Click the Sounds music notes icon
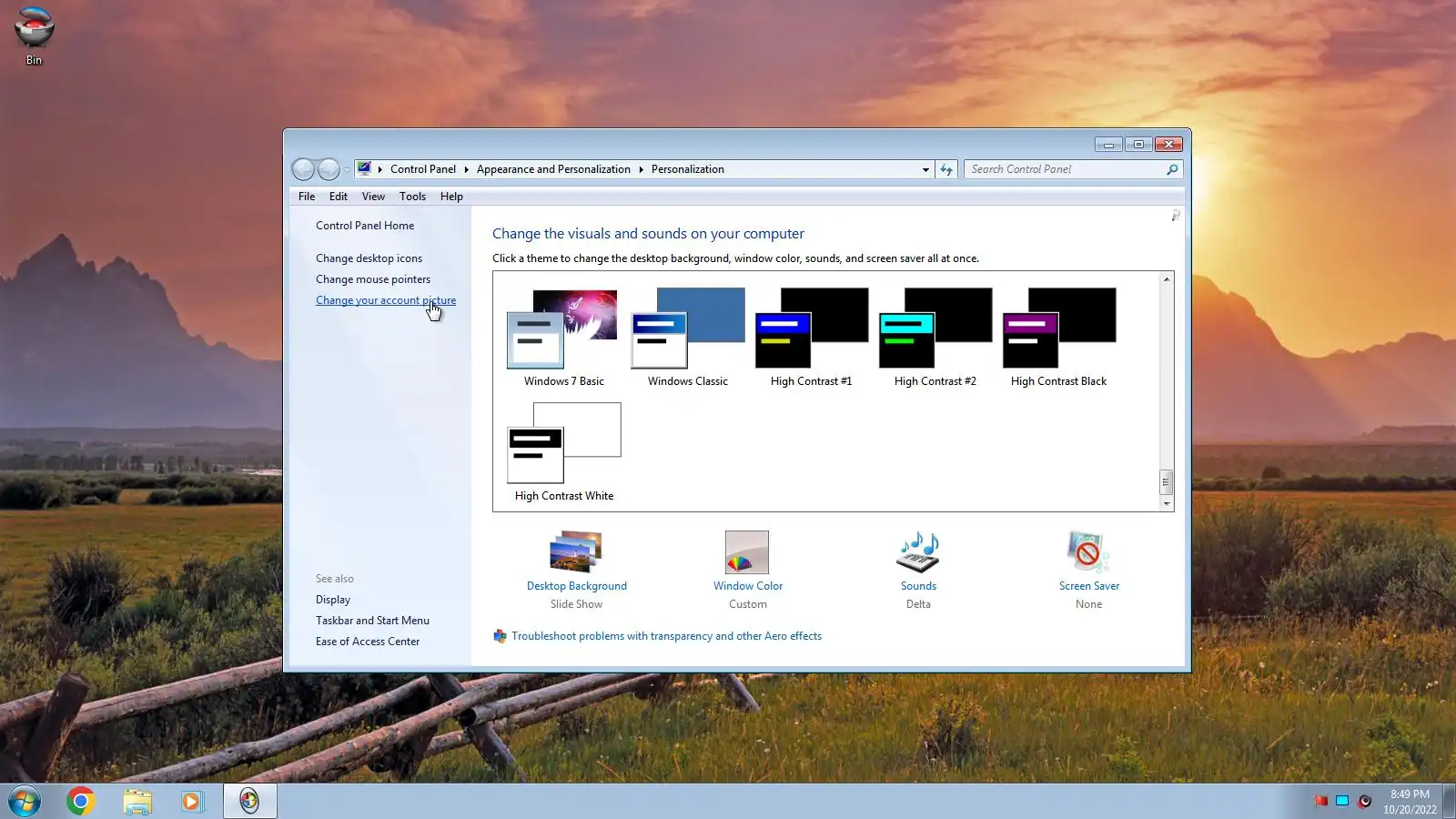This screenshot has width=1456, height=819. [x=918, y=552]
